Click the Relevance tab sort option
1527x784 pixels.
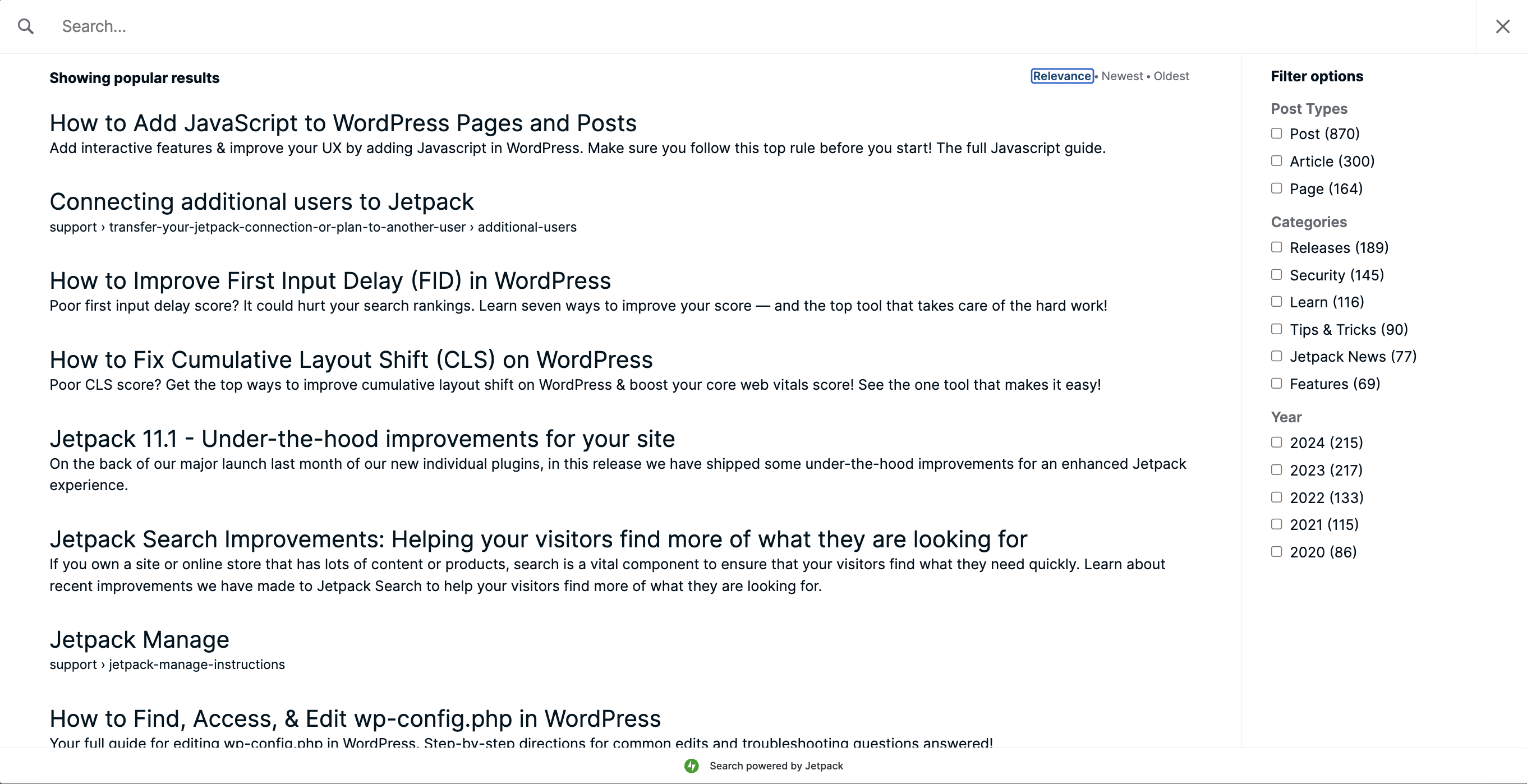point(1063,75)
